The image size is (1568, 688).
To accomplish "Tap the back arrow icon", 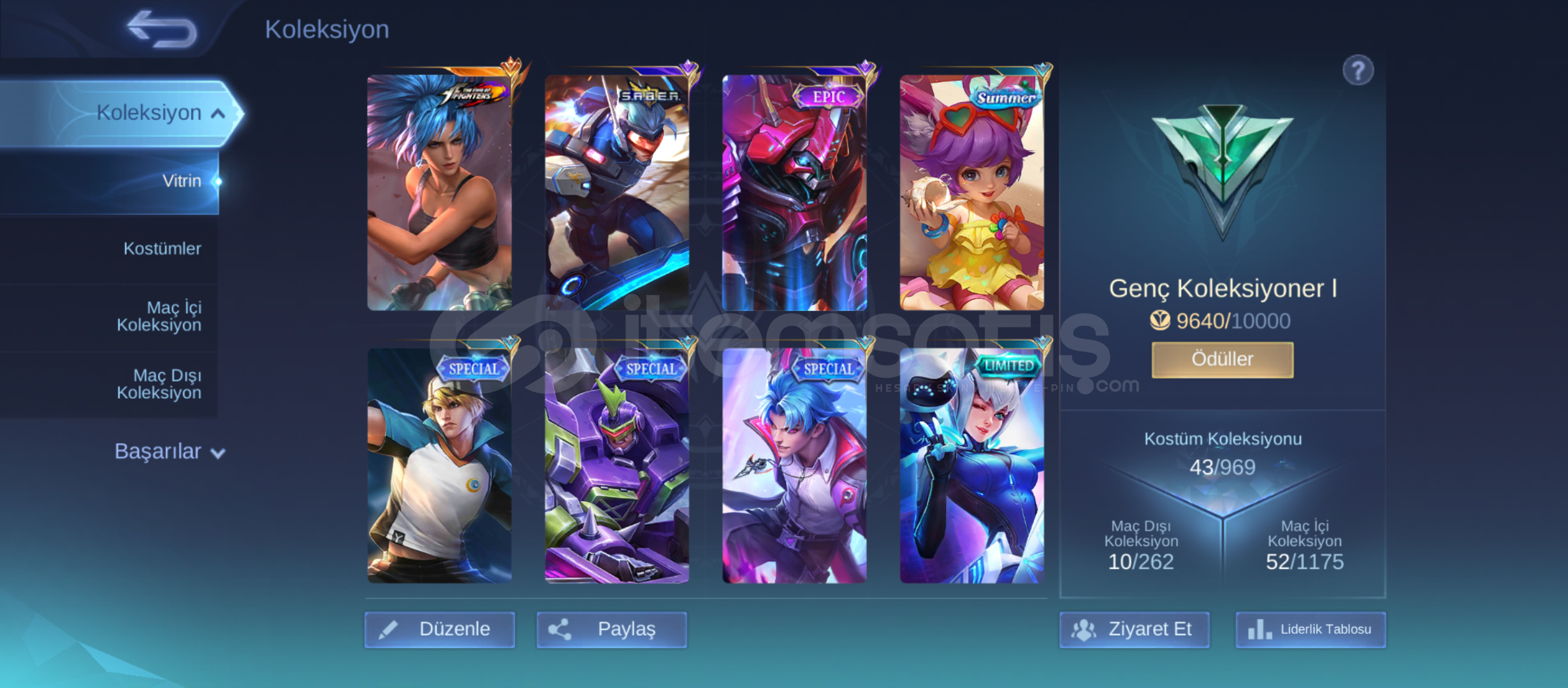I will pos(163,29).
